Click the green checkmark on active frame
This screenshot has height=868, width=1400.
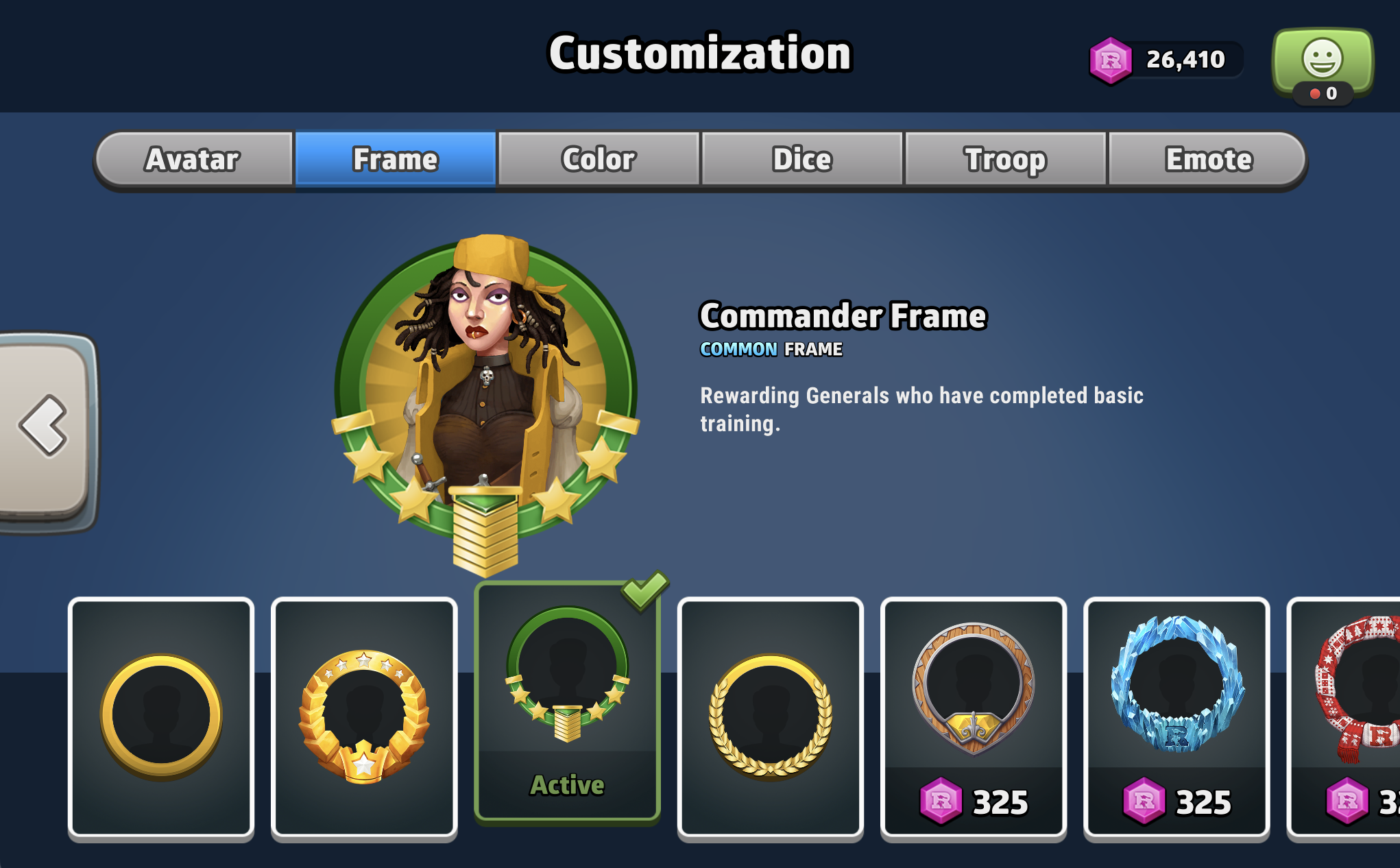(x=645, y=590)
